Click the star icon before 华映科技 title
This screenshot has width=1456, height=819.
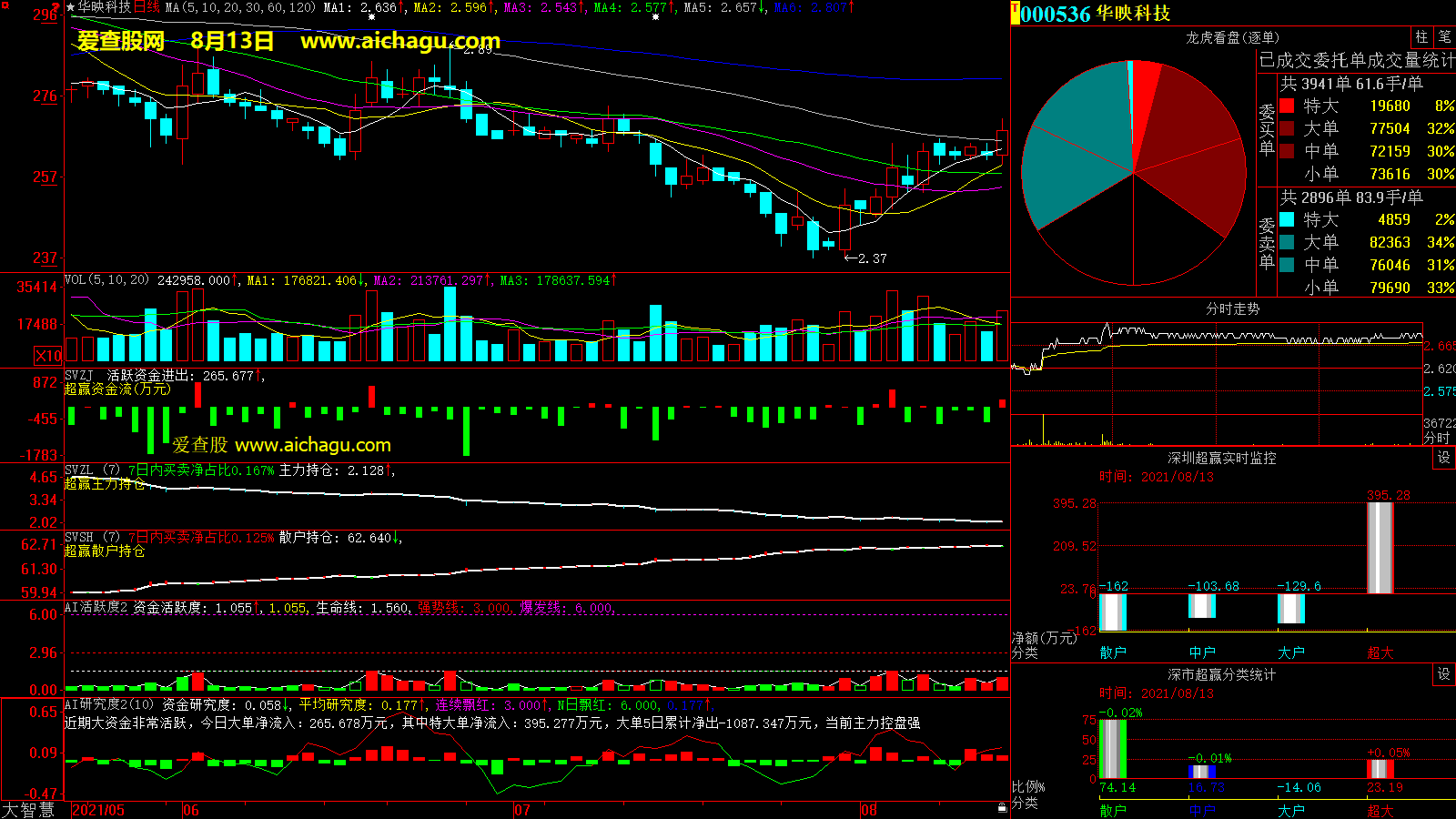(70, 7)
